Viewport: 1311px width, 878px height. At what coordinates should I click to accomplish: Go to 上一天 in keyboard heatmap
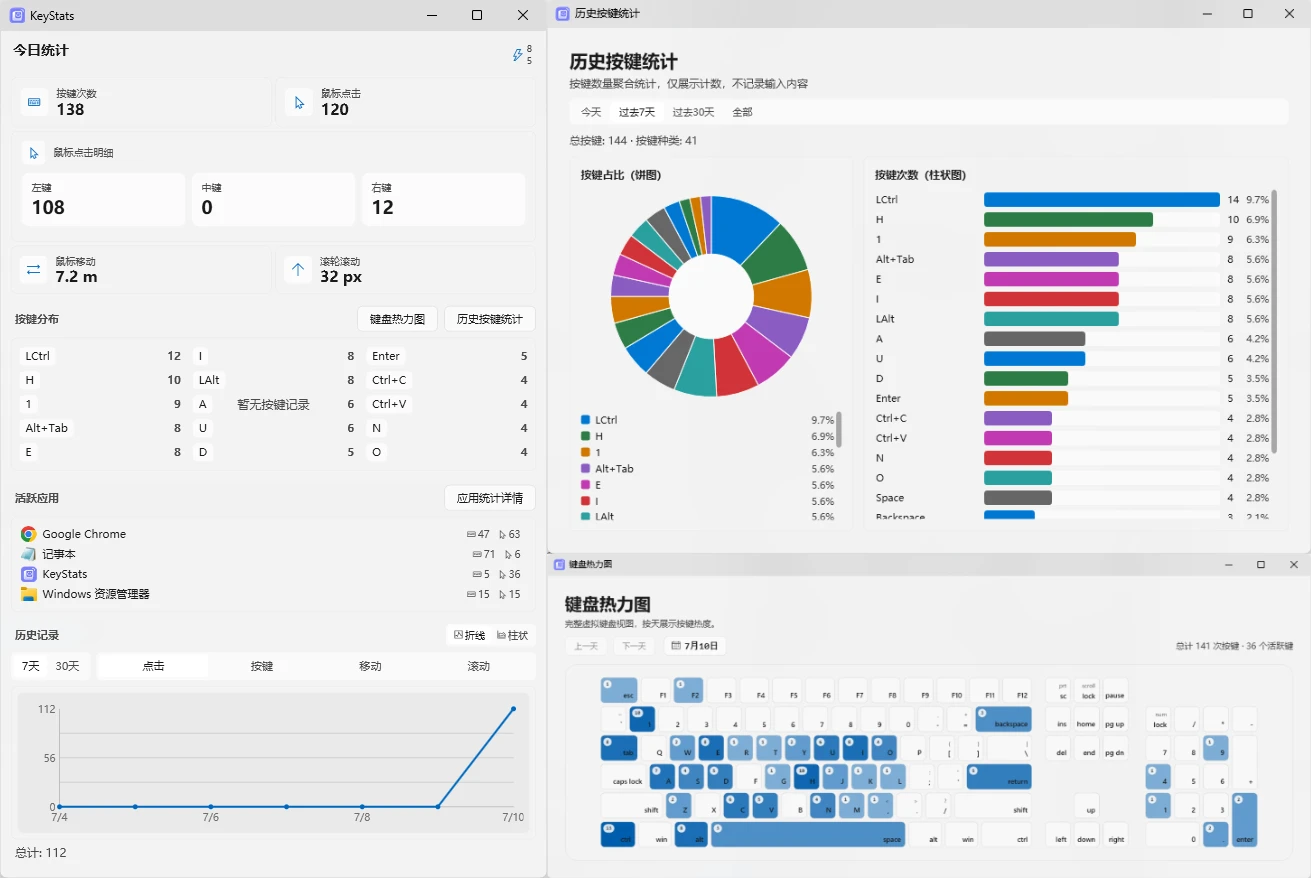(586, 646)
